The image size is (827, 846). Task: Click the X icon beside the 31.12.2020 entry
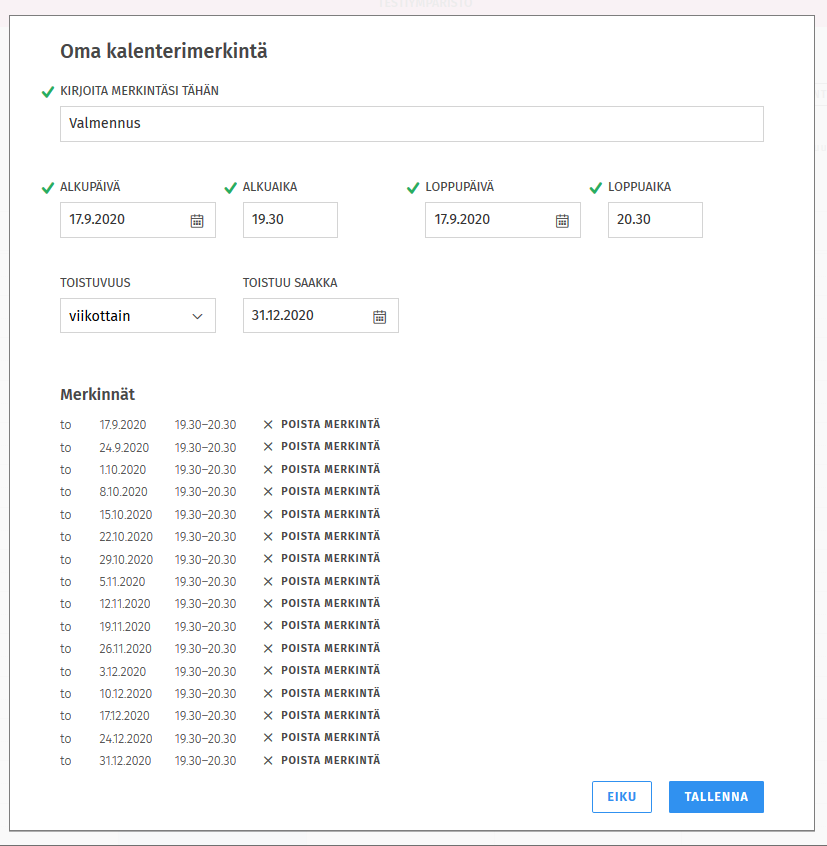tap(268, 761)
